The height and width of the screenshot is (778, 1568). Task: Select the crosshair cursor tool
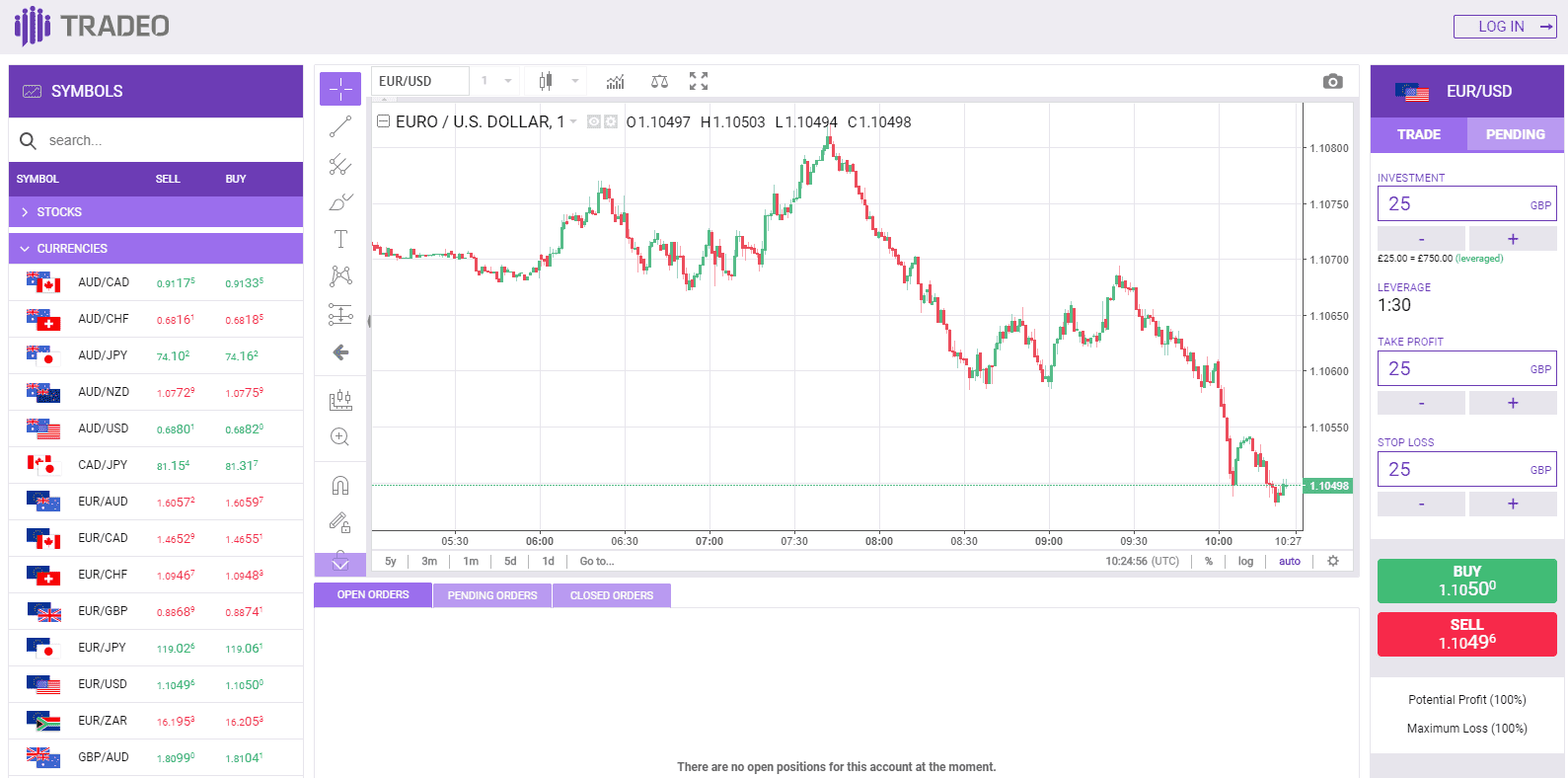[x=340, y=90]
